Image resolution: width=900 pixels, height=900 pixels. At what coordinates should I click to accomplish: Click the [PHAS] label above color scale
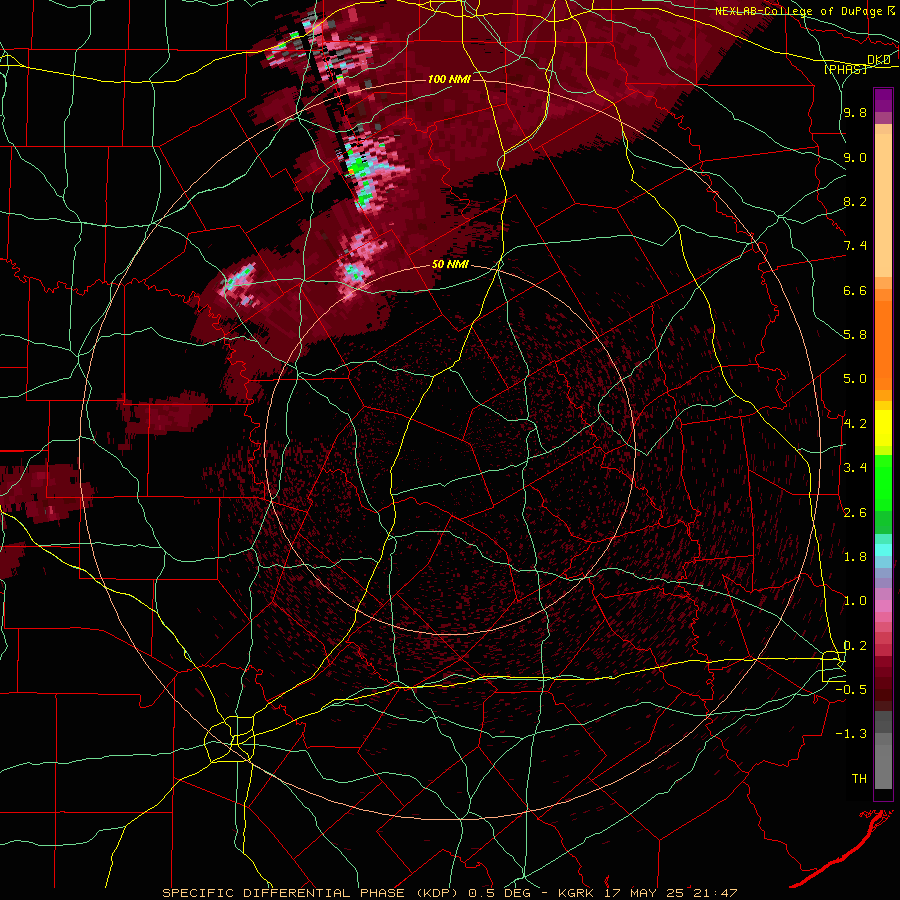845,69
